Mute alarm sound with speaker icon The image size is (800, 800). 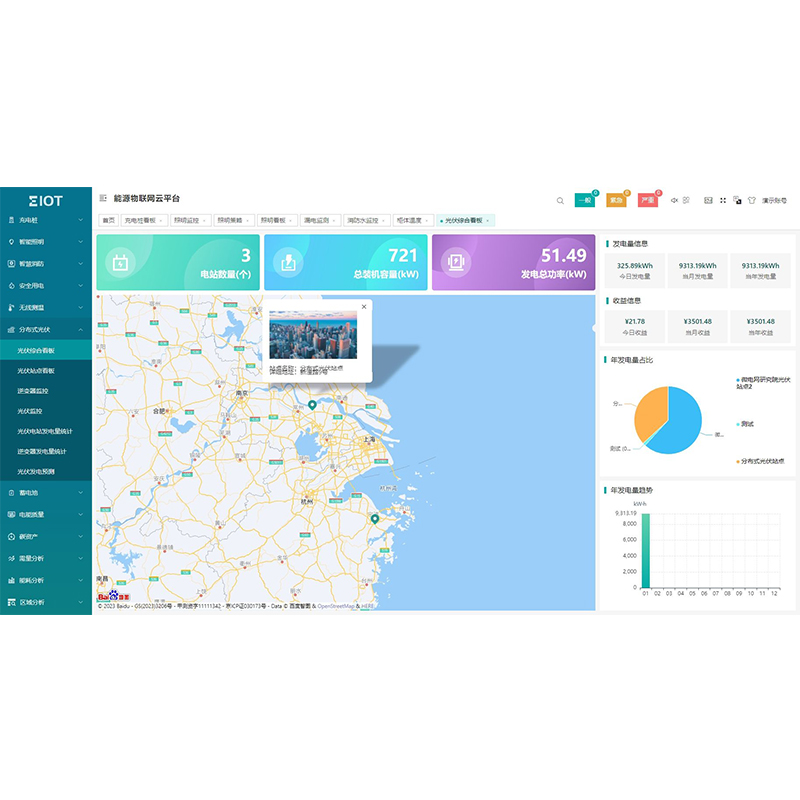coord(675,200)
